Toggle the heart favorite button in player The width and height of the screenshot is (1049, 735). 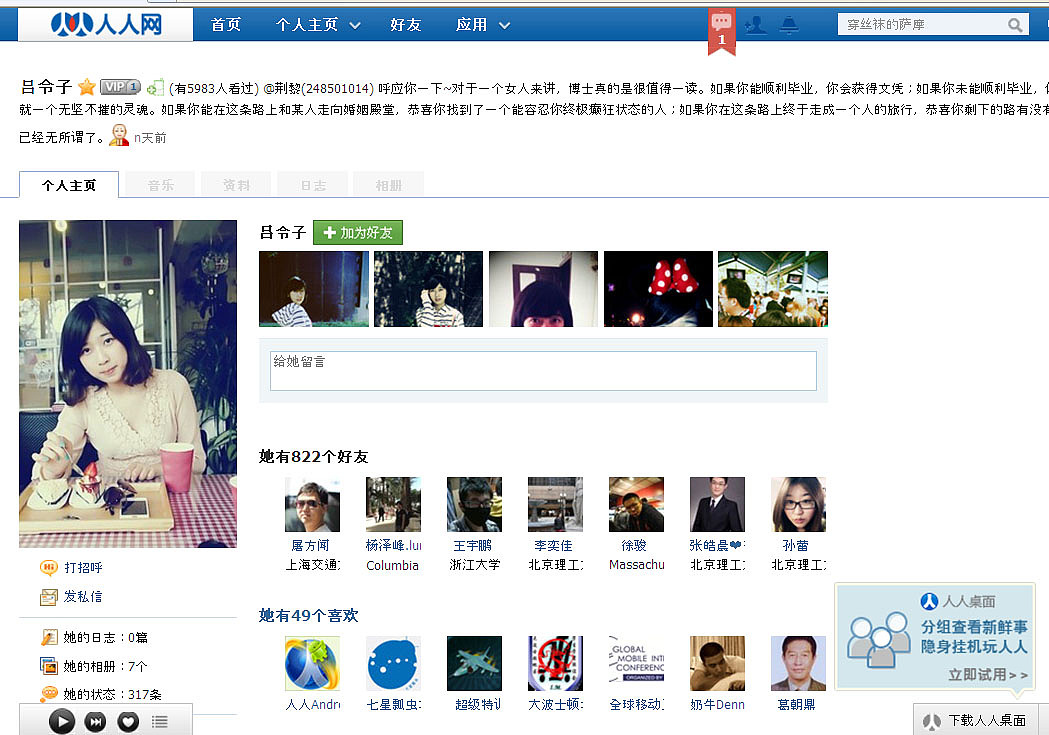click(127, 721)
